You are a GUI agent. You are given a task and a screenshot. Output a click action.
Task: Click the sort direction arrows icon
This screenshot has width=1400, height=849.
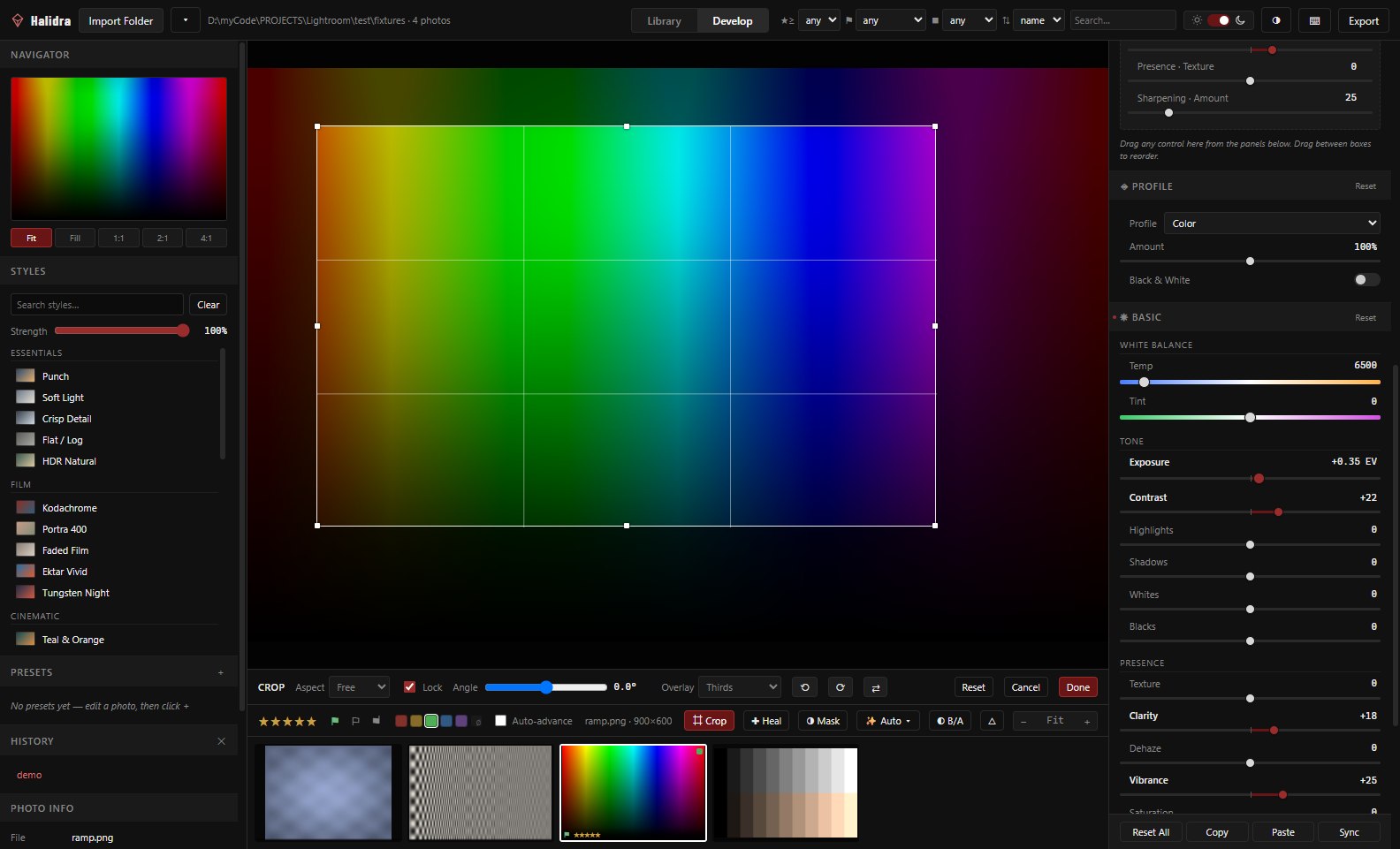click(x=1006, y=20)
